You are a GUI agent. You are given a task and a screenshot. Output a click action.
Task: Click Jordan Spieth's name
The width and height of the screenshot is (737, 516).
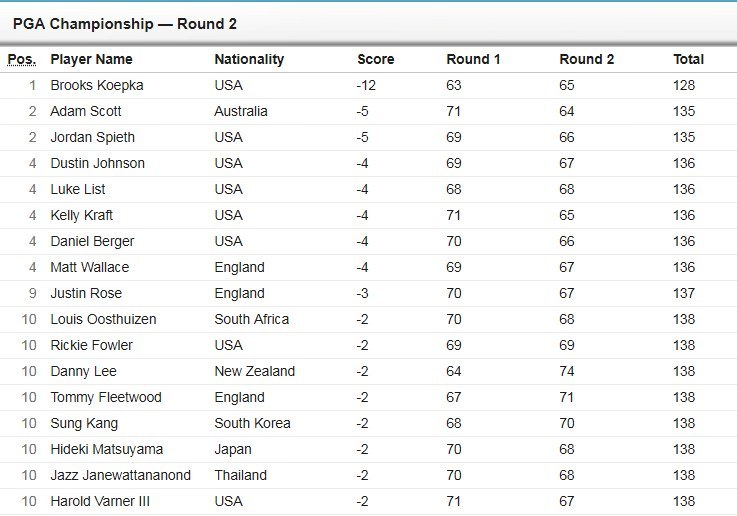pyautogui.click(x=92, y=137)
